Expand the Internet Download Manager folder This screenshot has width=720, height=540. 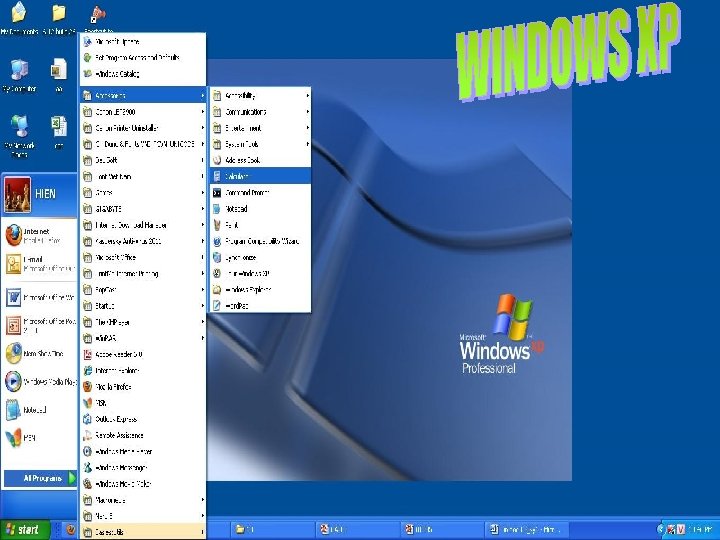[143, 225]
